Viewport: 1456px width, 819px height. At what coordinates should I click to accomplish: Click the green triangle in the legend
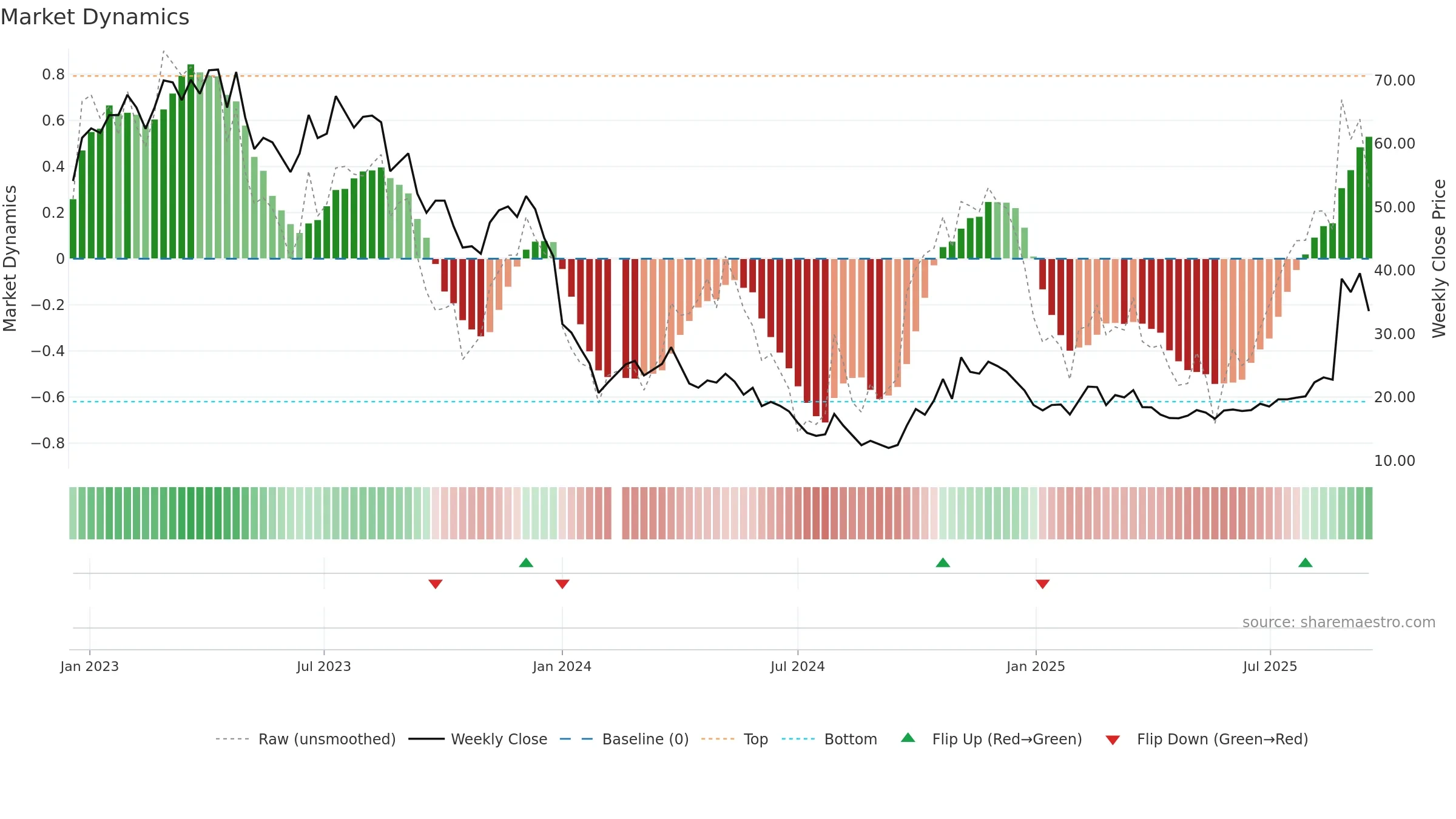point(908,738)
